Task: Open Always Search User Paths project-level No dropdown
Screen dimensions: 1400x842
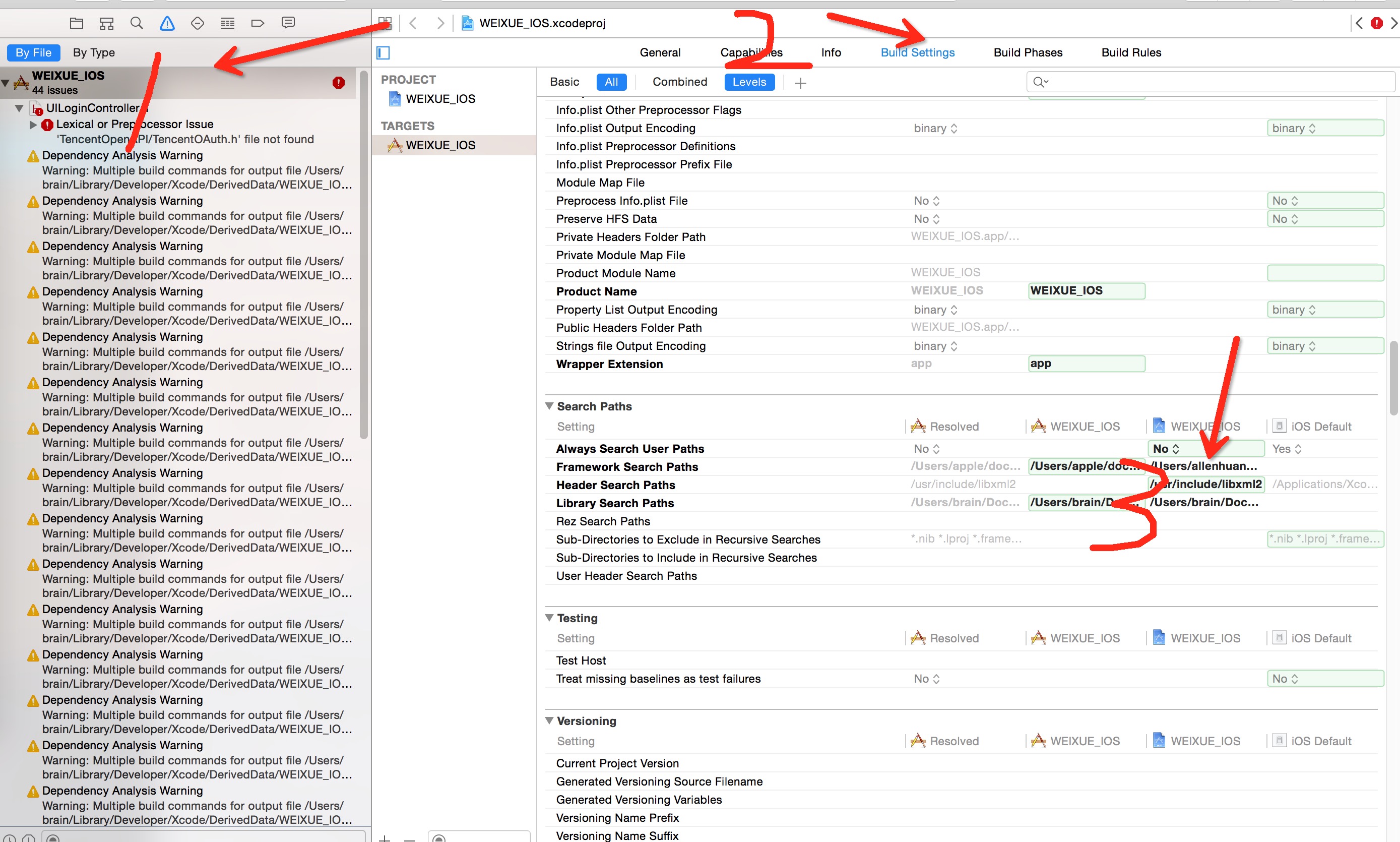Action: 1205,449
